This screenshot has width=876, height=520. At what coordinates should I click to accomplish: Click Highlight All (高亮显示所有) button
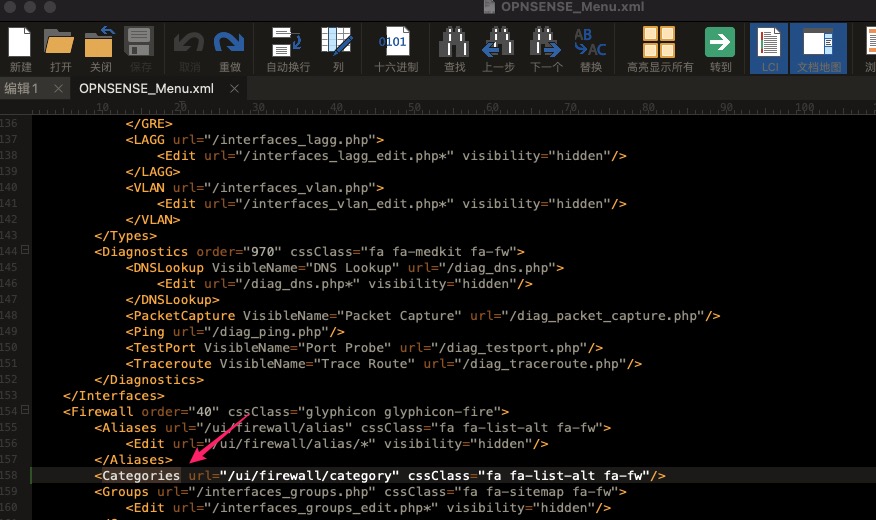point(659,44)
